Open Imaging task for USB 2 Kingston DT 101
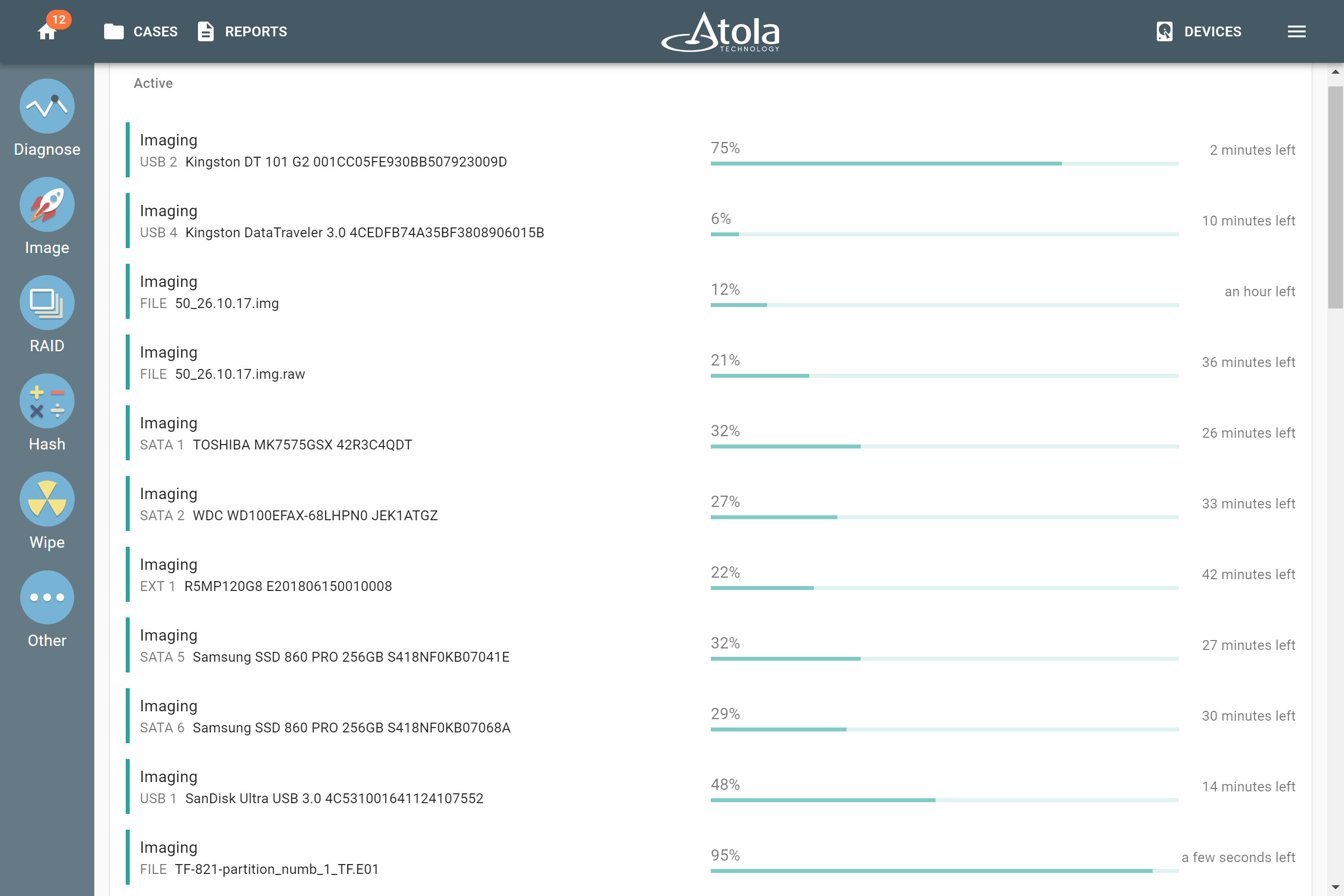The image size is (1344, 896). (711, 150)
